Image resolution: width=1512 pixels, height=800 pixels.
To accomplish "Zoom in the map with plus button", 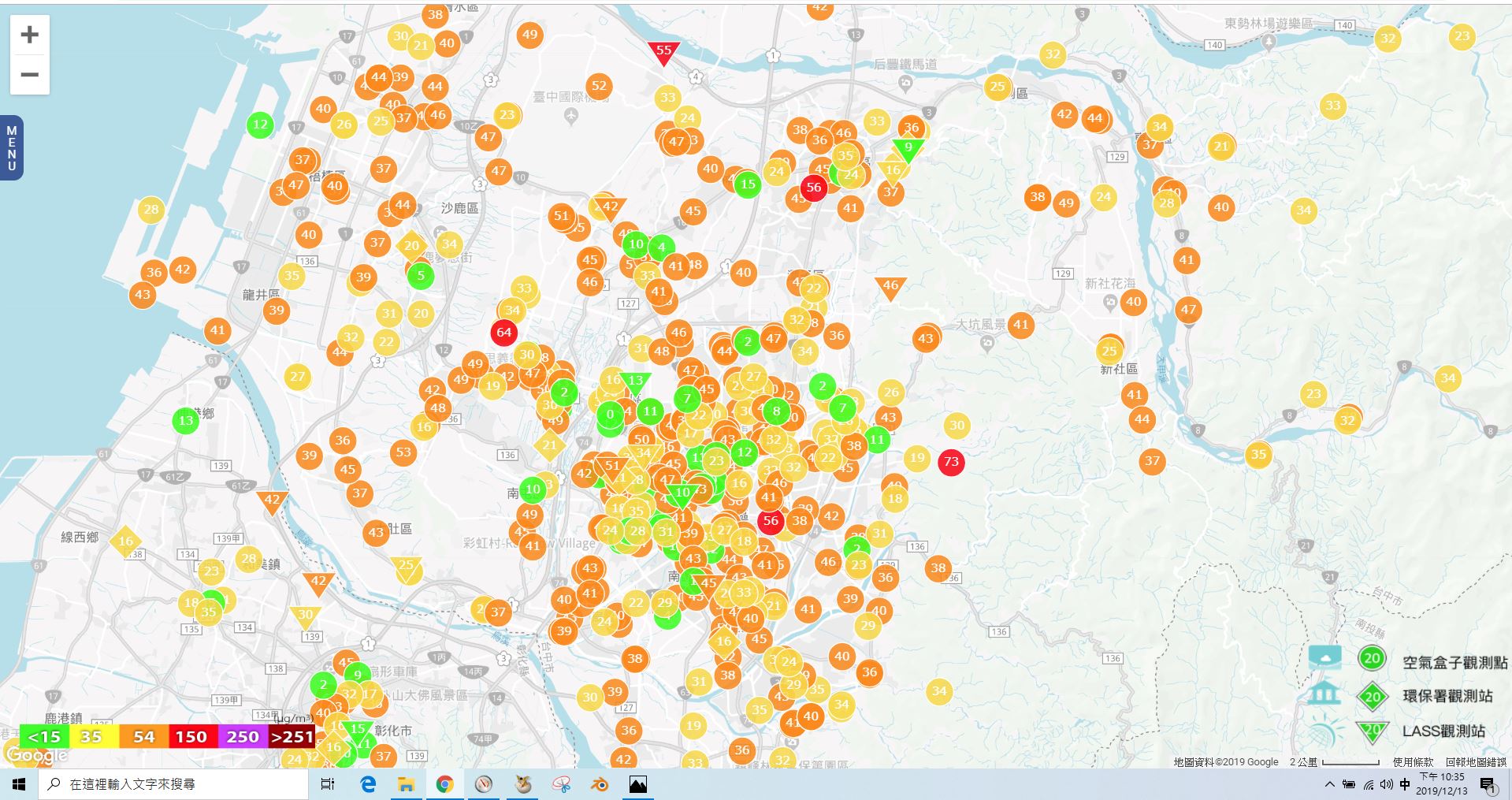I will 30,35.
